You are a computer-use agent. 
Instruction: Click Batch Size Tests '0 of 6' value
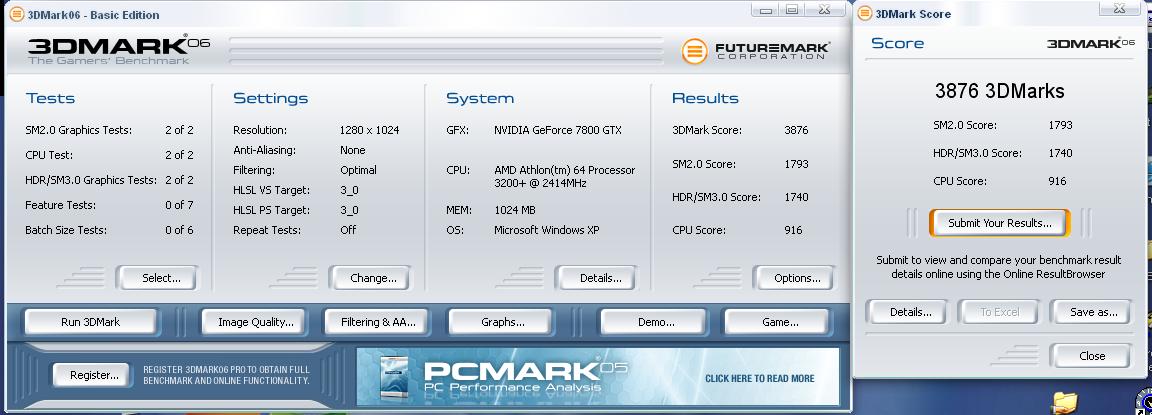pyautogui.click(x=179, y=230)
